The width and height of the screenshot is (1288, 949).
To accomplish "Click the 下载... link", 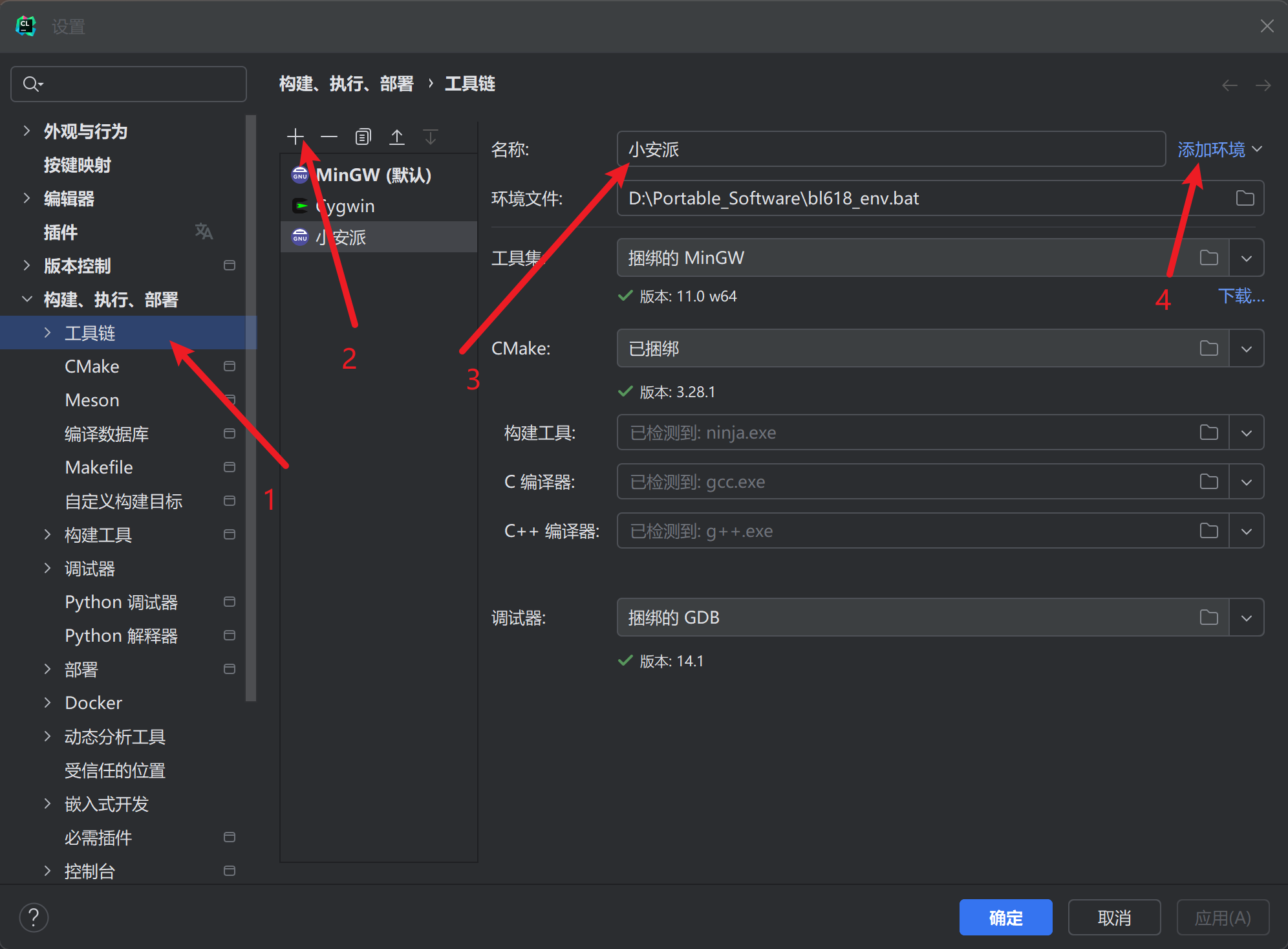I will pyautogui.click(x=1241, y=296).
